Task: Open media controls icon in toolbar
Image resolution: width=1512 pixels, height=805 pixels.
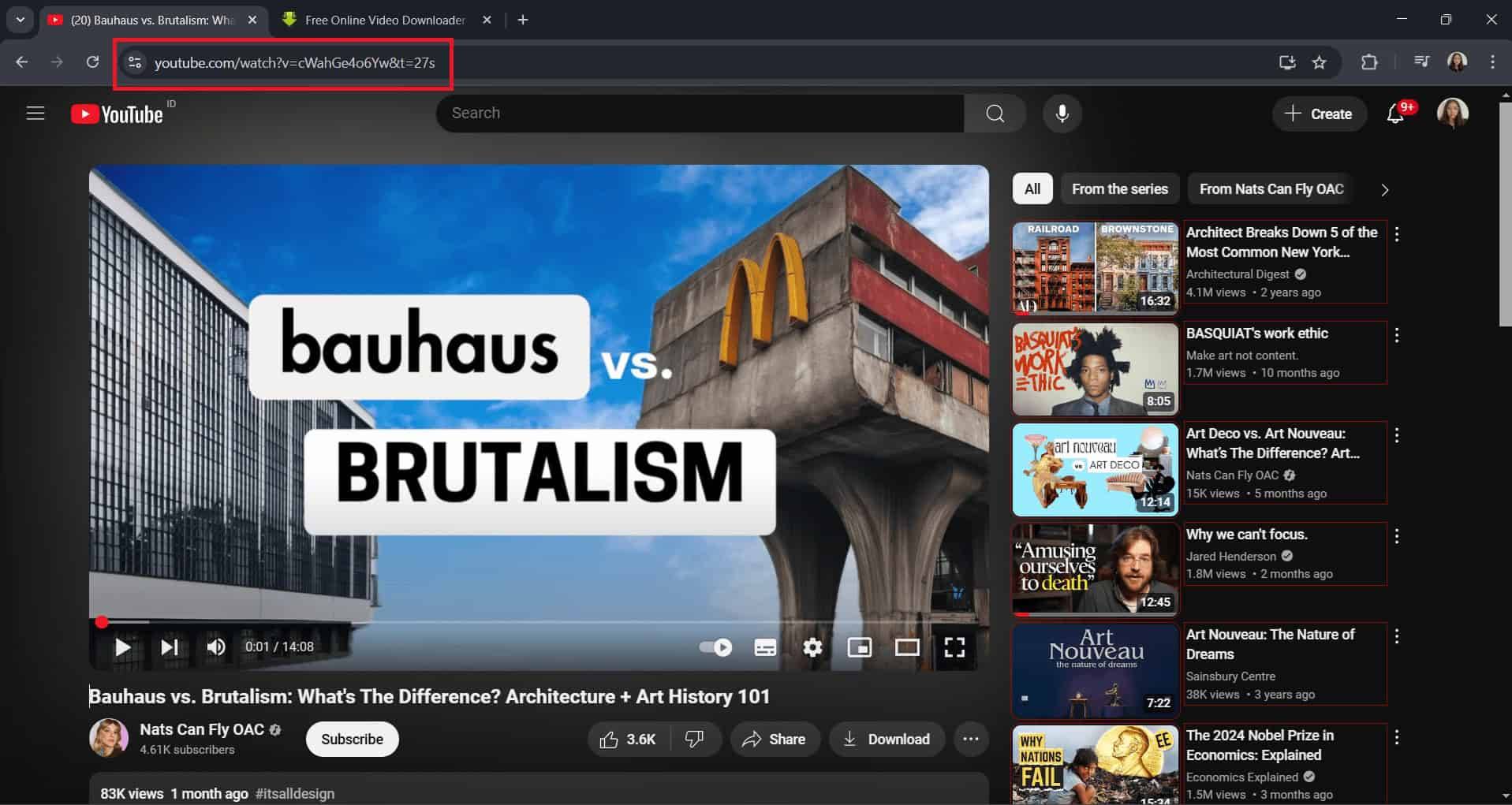Action: [x=1421, y=62]
